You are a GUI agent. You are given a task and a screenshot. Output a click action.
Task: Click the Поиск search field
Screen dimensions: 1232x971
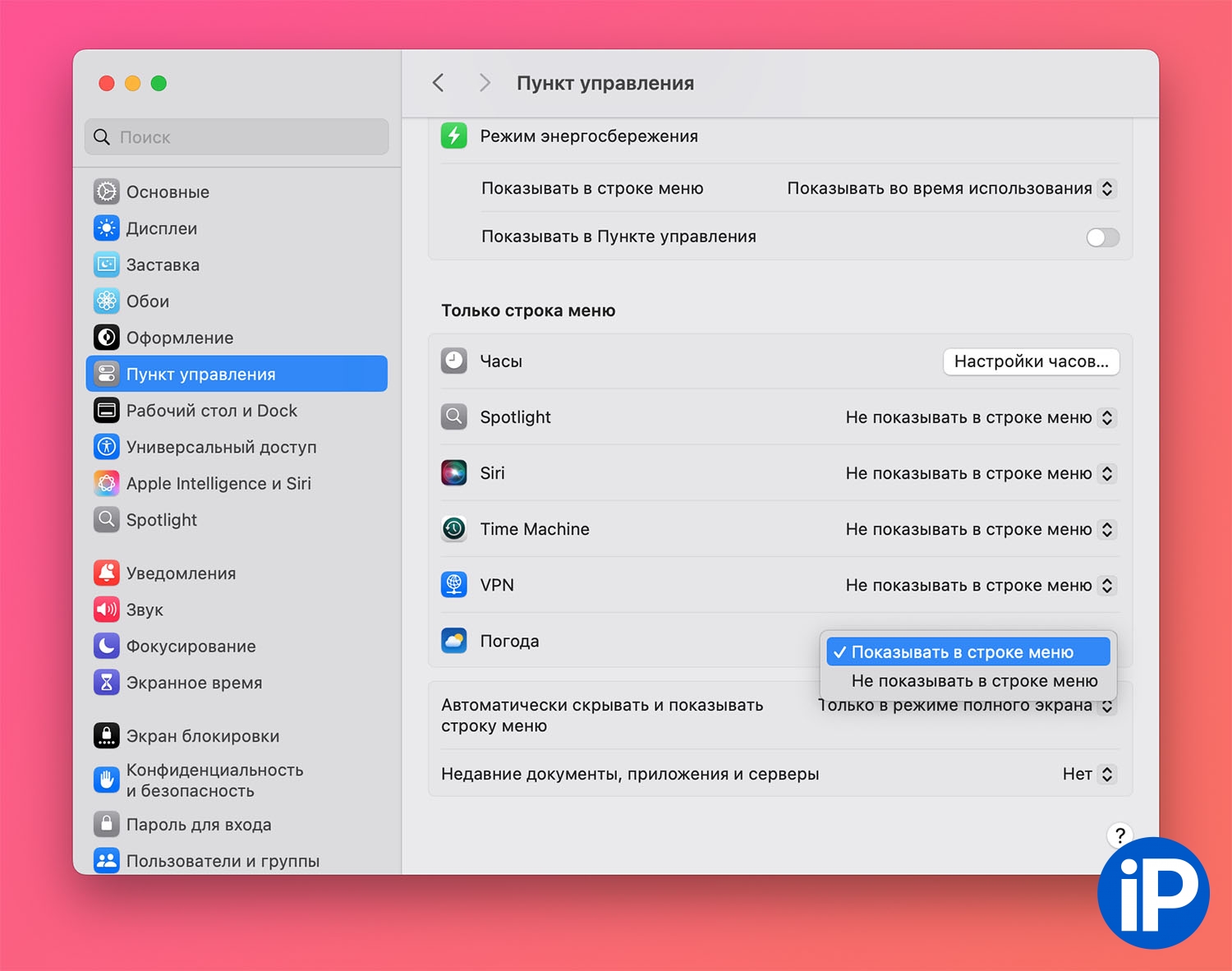(x=237, y=137)
